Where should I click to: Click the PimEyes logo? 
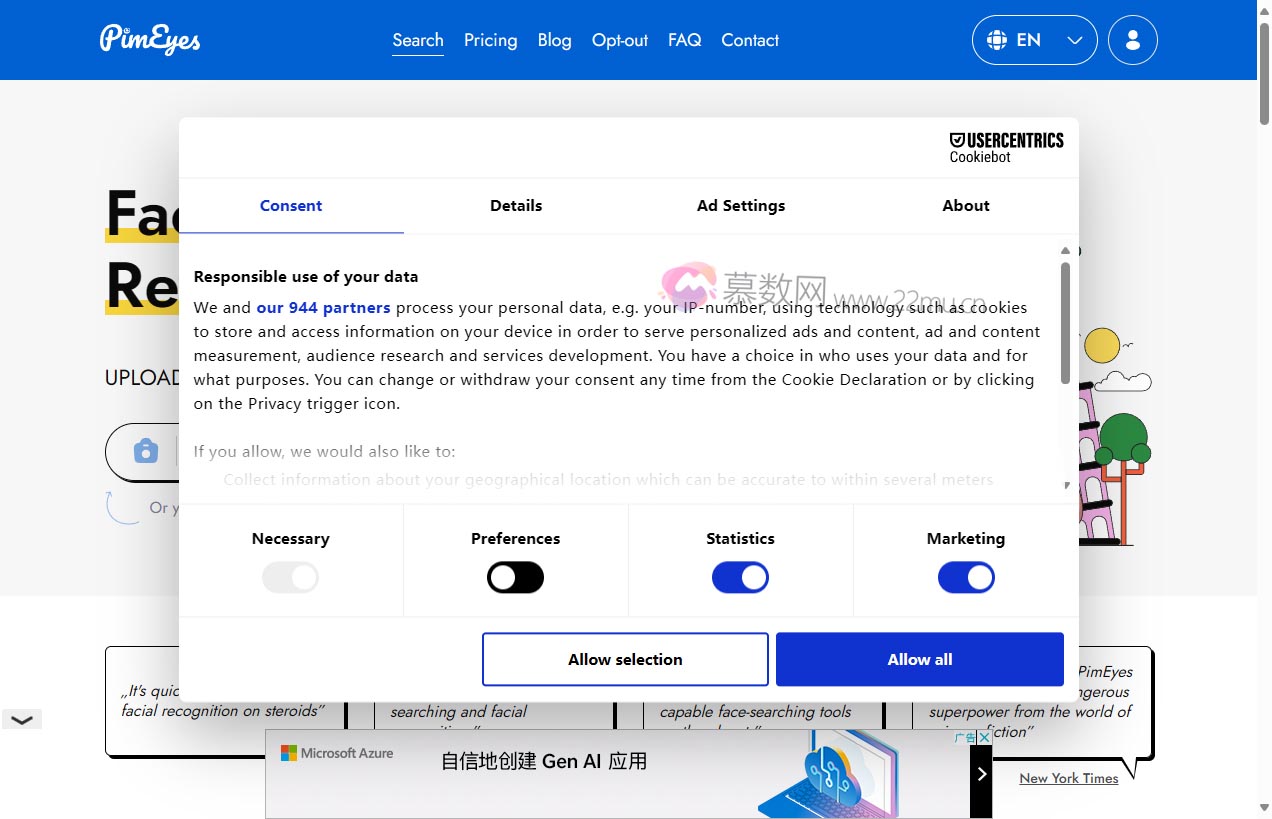pyautogui.click(x=150, y=40)
